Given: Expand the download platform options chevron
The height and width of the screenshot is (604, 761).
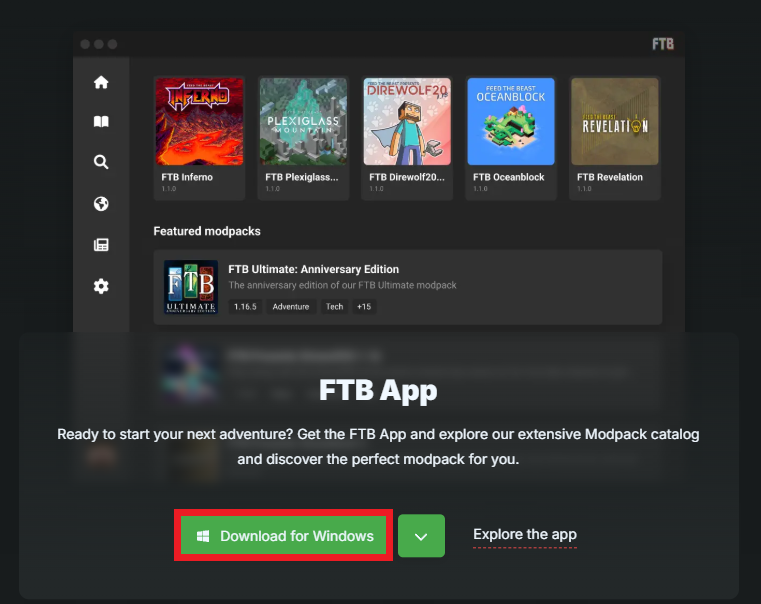Looking at the screenshot, I should tap(421, 536).
